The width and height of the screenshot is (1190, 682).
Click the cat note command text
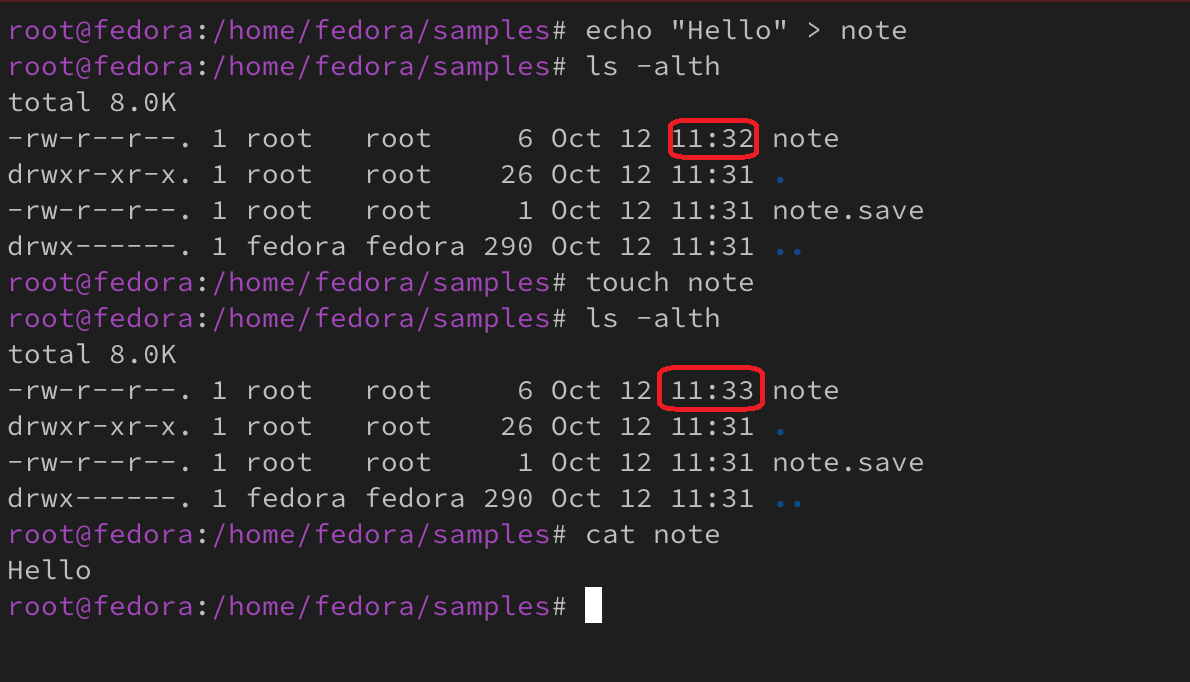point(653,535)
